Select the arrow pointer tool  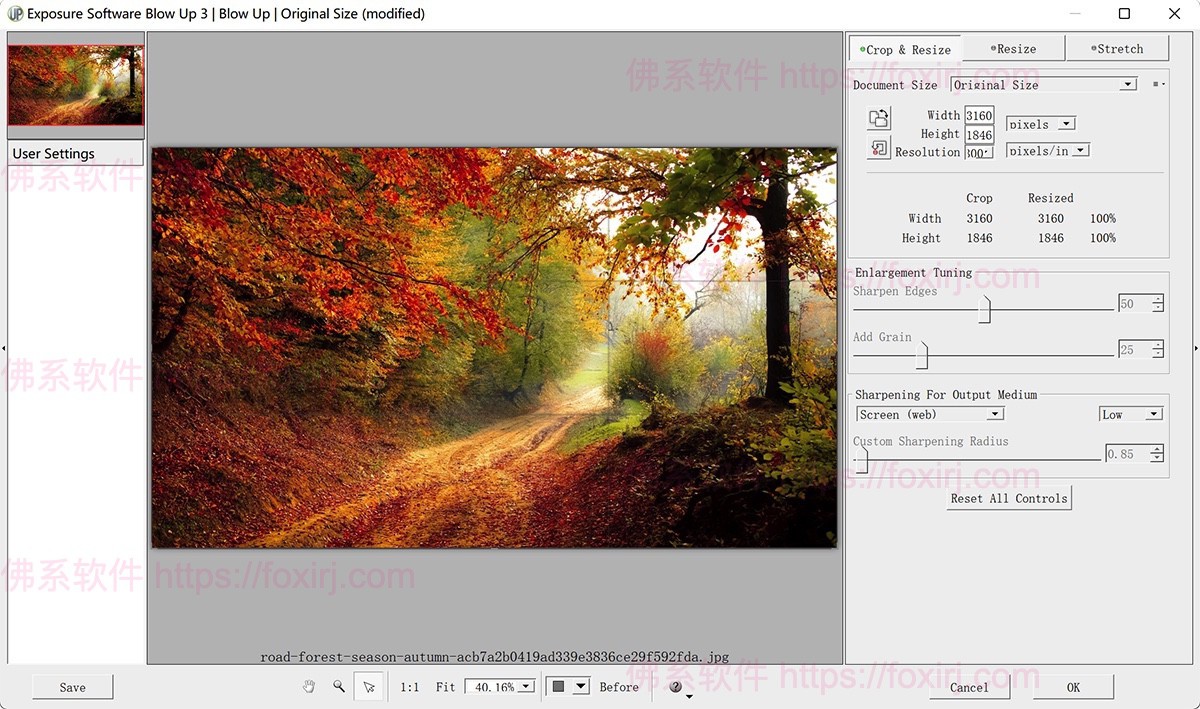[369, 687]
